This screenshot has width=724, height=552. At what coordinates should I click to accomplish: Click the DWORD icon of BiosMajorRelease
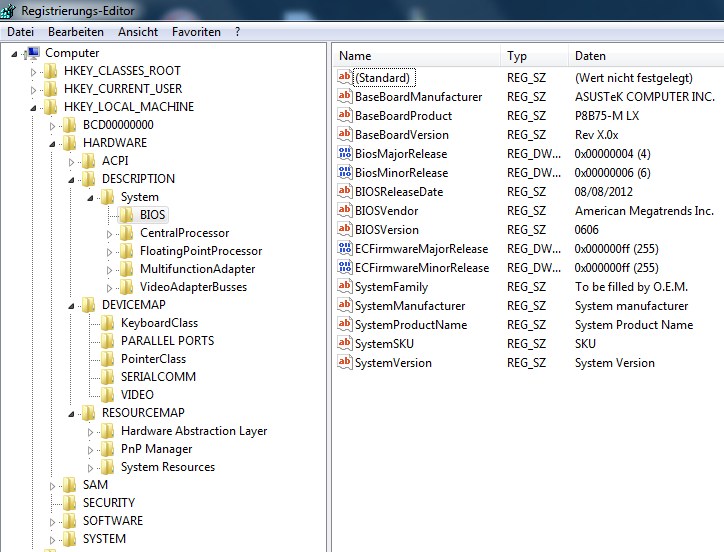click(x=344, y=152)
